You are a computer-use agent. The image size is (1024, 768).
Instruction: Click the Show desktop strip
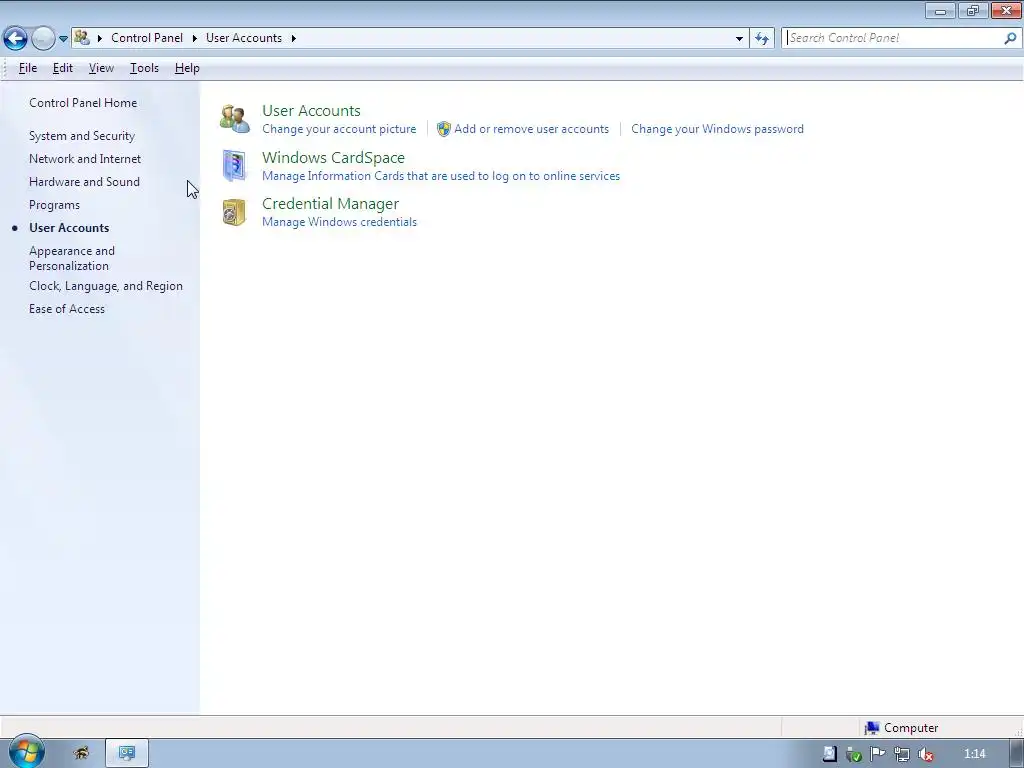click(1017, 754)
